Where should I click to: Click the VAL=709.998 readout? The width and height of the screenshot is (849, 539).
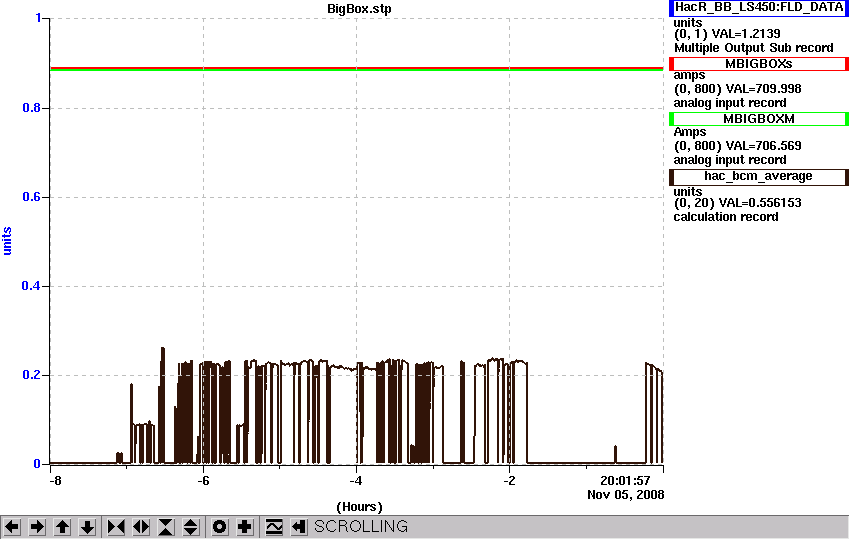pyautogui.click(x=763, y=89)
